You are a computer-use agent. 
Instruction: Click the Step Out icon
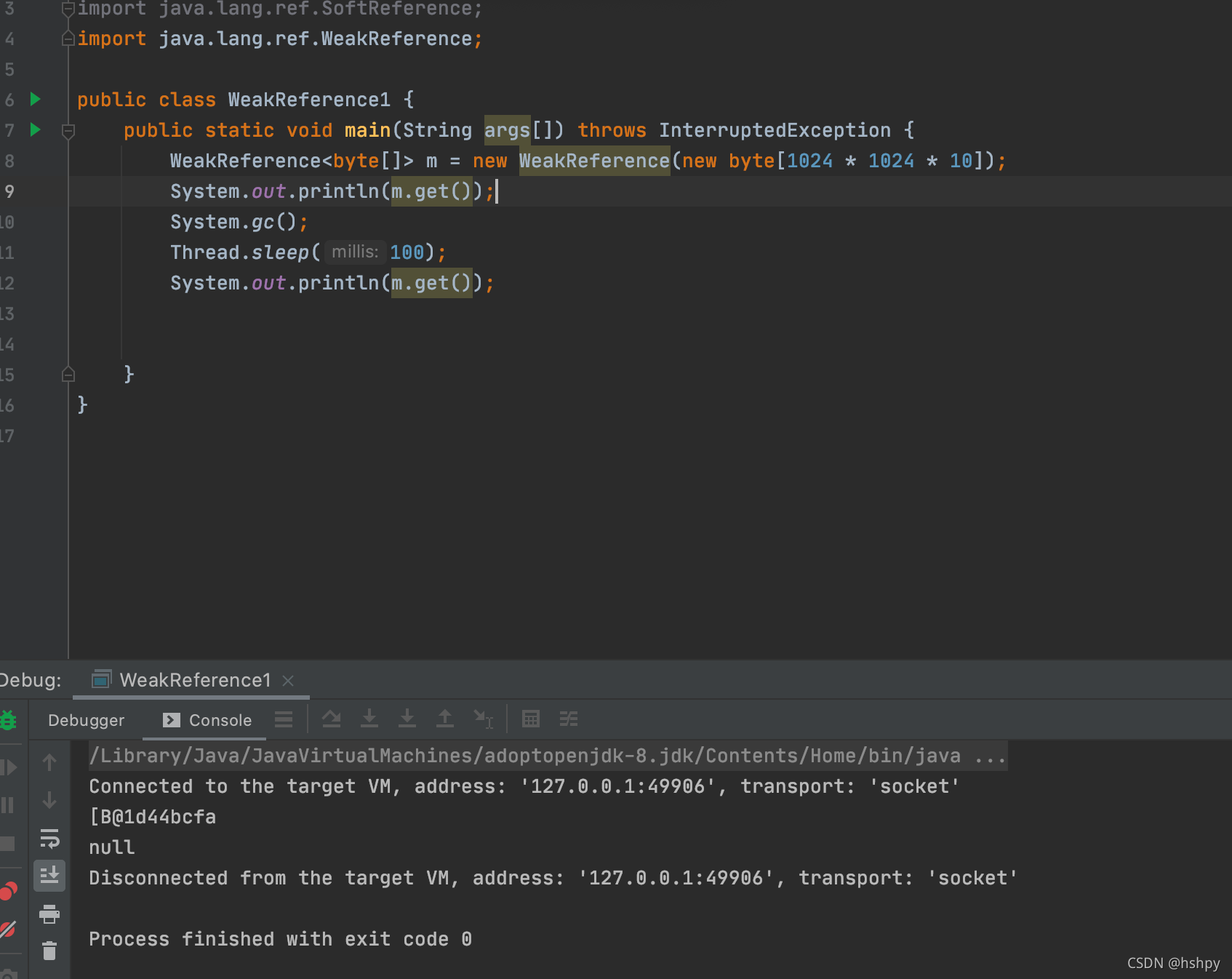(x=445, y=719)
